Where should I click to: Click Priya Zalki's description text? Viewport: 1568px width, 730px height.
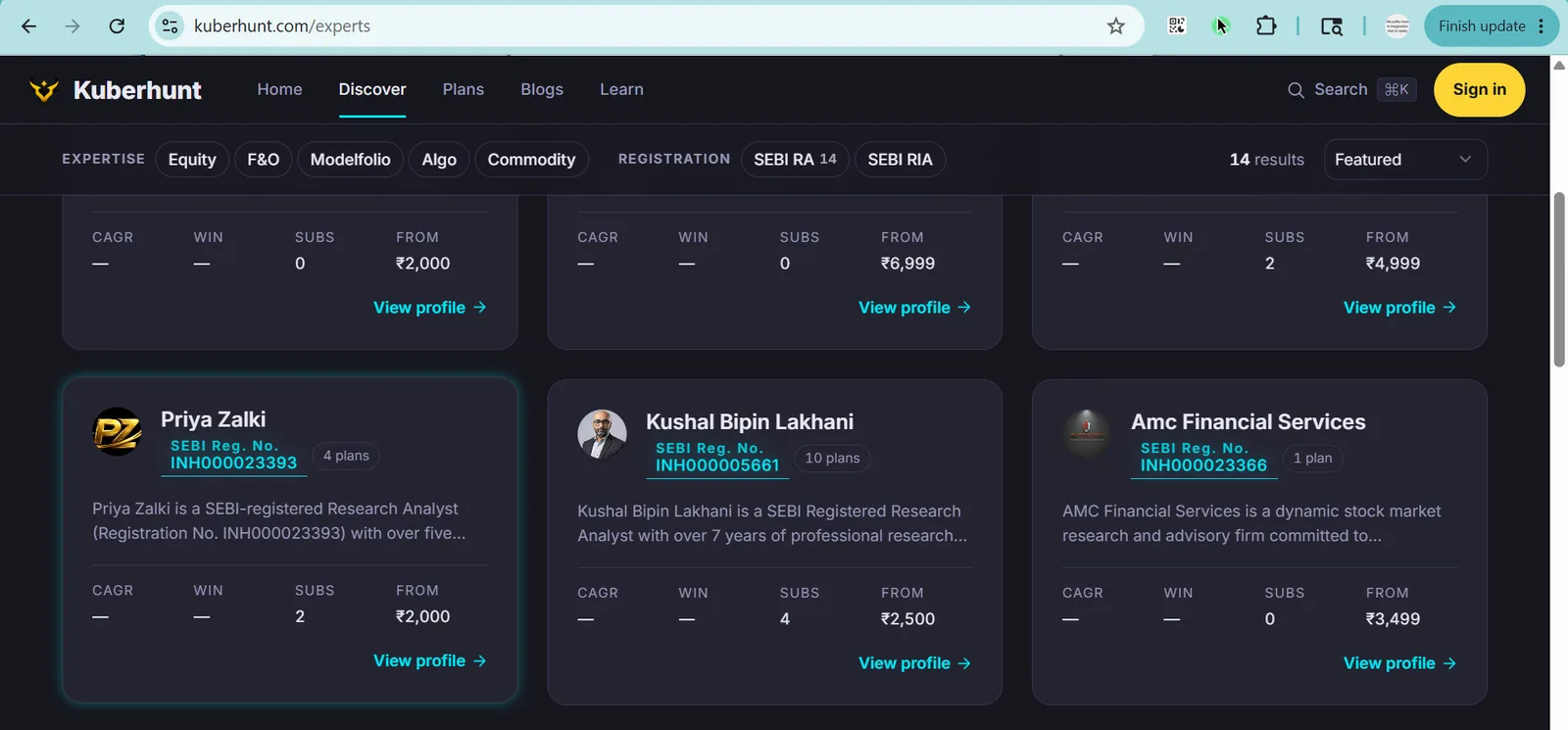click(x=279, y=521)
